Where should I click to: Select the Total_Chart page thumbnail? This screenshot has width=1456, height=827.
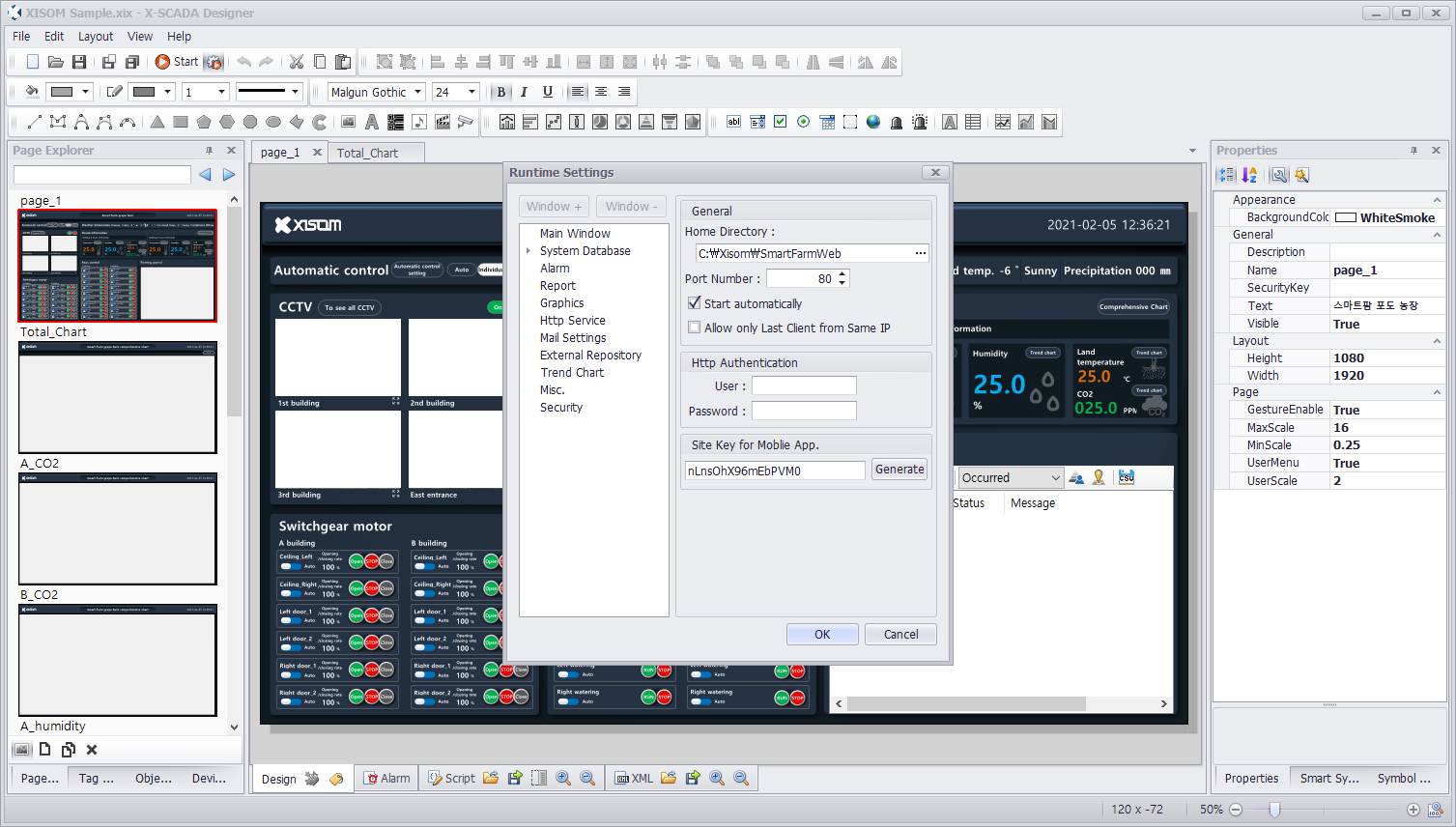[118, 397]
